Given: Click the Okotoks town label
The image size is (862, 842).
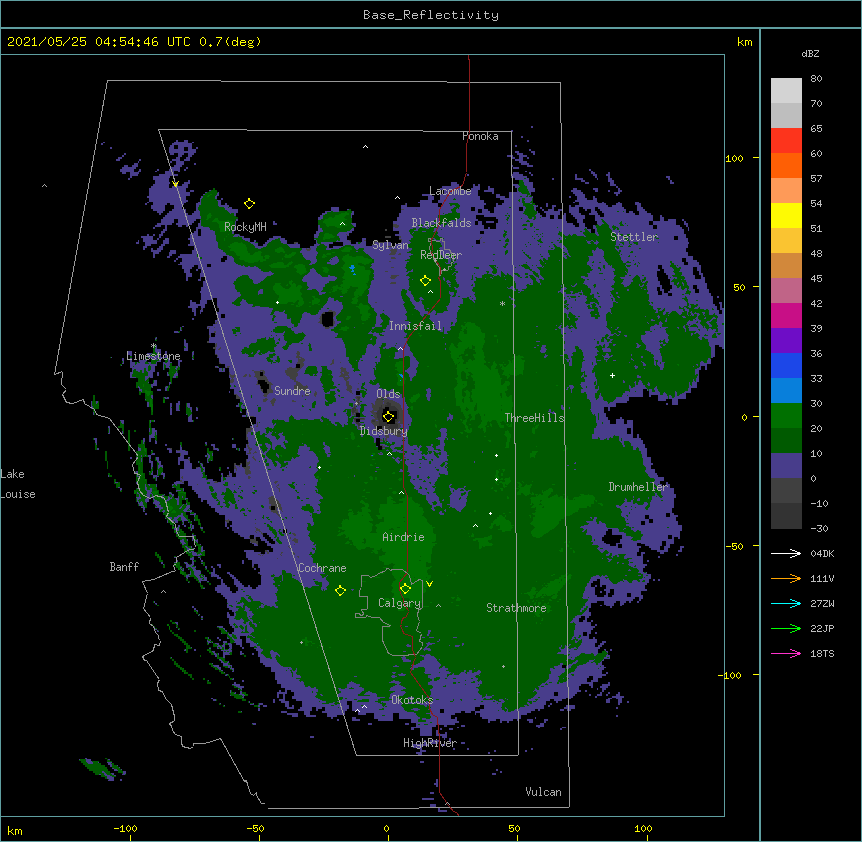Looking at the screenshot, I should 412,700.
